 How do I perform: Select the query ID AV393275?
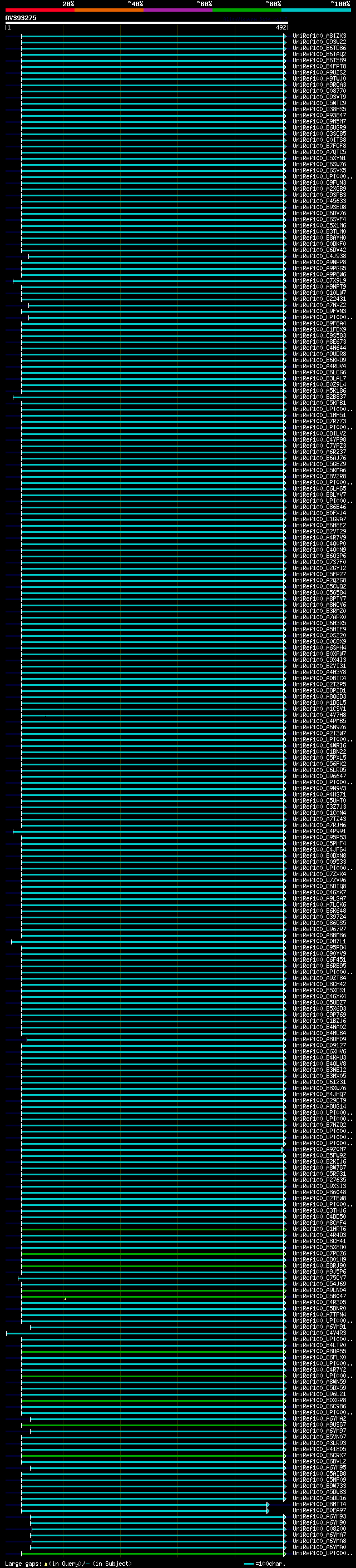click(21, 18)
